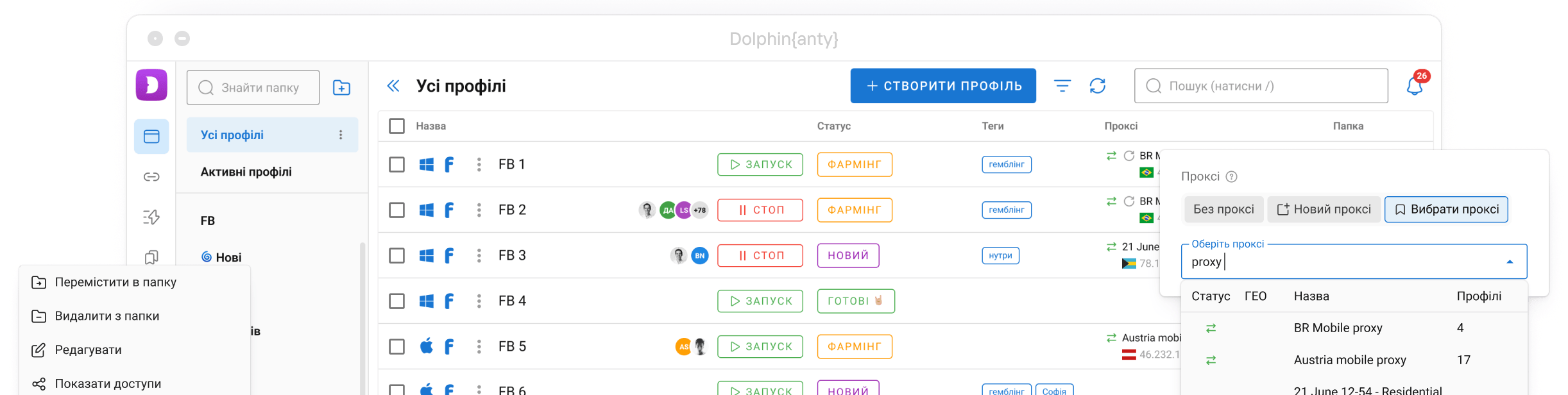Toggle the select-all profiles checkbox
1568x395 pixels.
click(x=396, y=126)
